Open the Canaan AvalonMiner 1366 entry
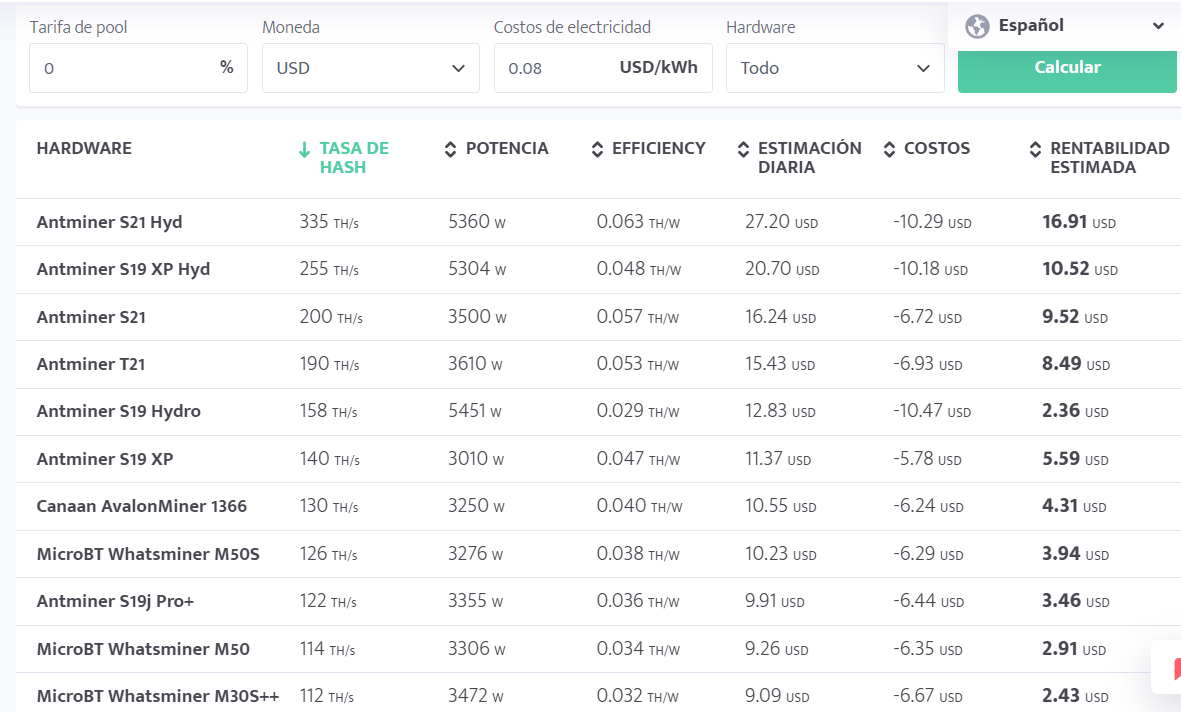 pyautogui.click(x=142, y=506)
